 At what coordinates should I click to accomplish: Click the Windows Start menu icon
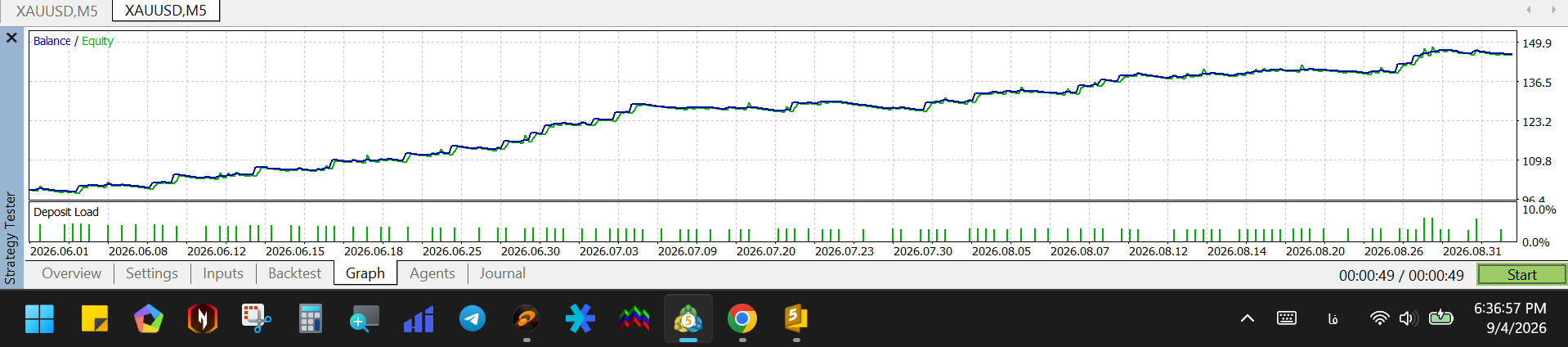click(39, 318)
